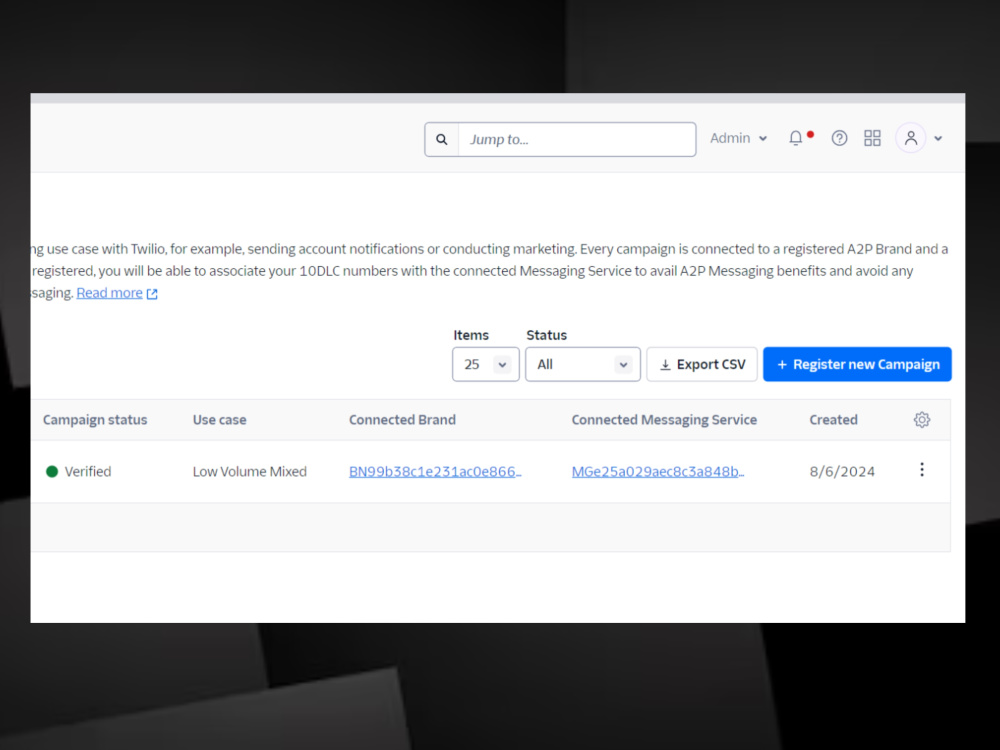1000x750 pixels.
Task: Click Register new Campaign button
Action: pos(857,364)
